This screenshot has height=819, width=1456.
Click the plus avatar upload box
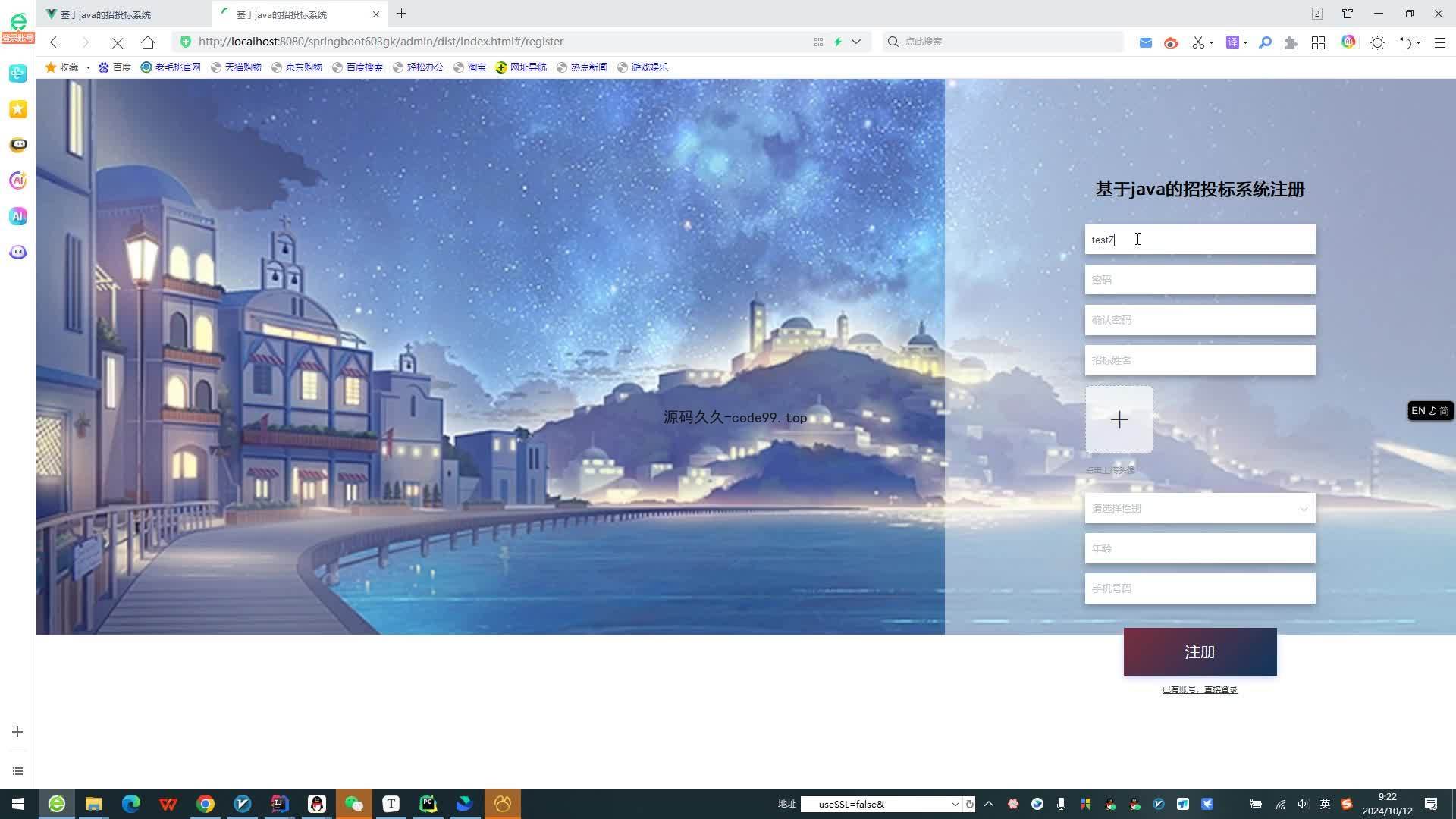pos(1119,419)
